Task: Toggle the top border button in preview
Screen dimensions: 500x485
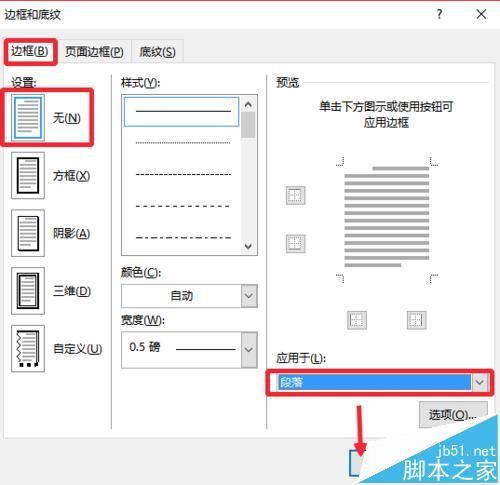Action: pos(295,195)
